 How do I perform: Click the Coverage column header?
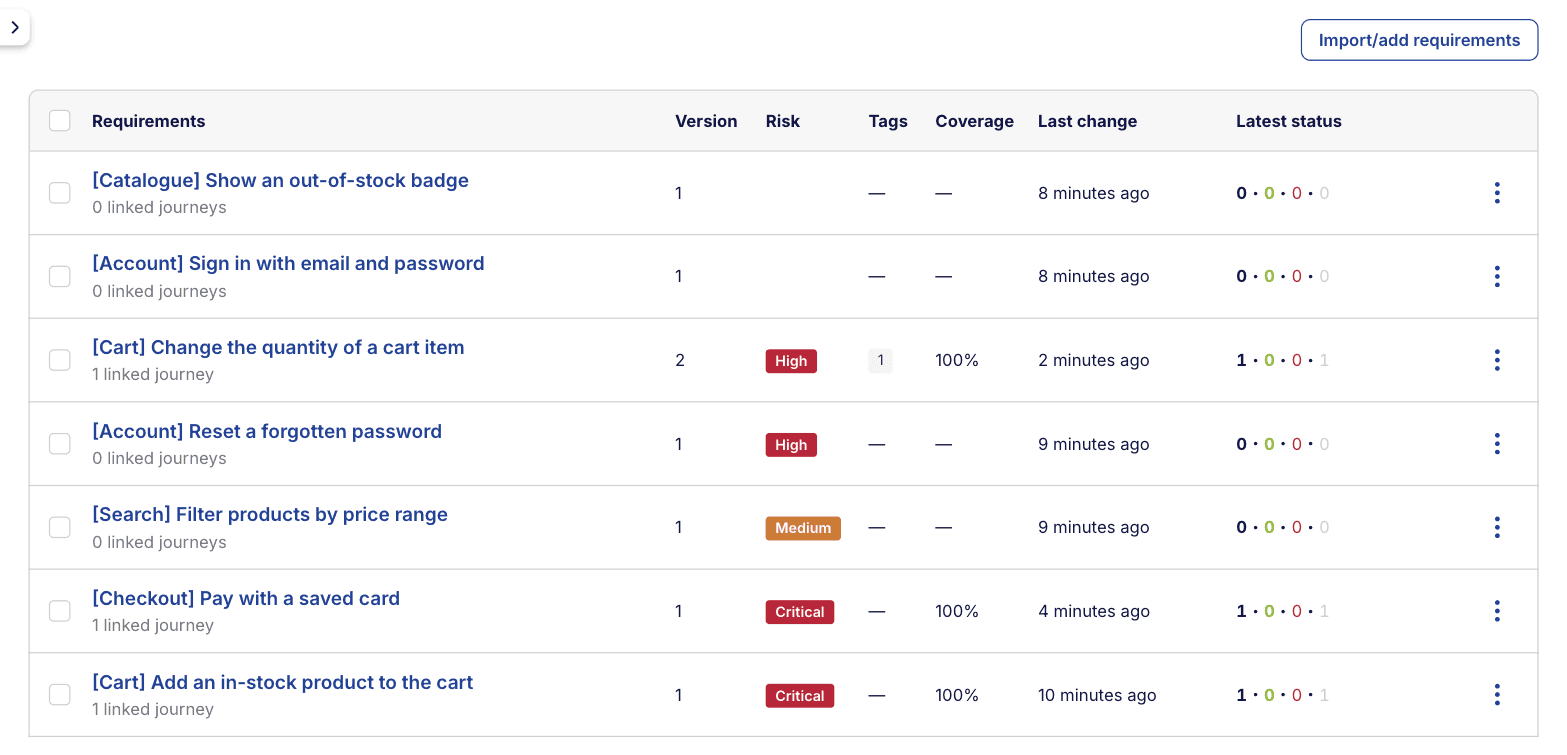tap(974, 121)
